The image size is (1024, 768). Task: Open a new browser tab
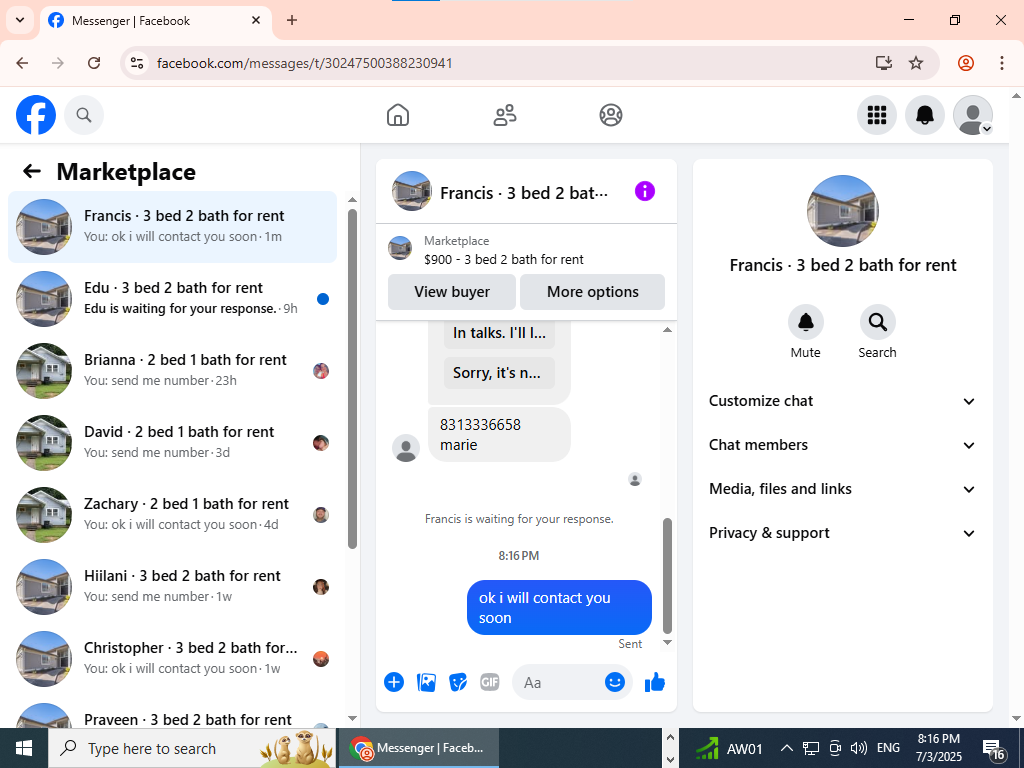point(292,20)
